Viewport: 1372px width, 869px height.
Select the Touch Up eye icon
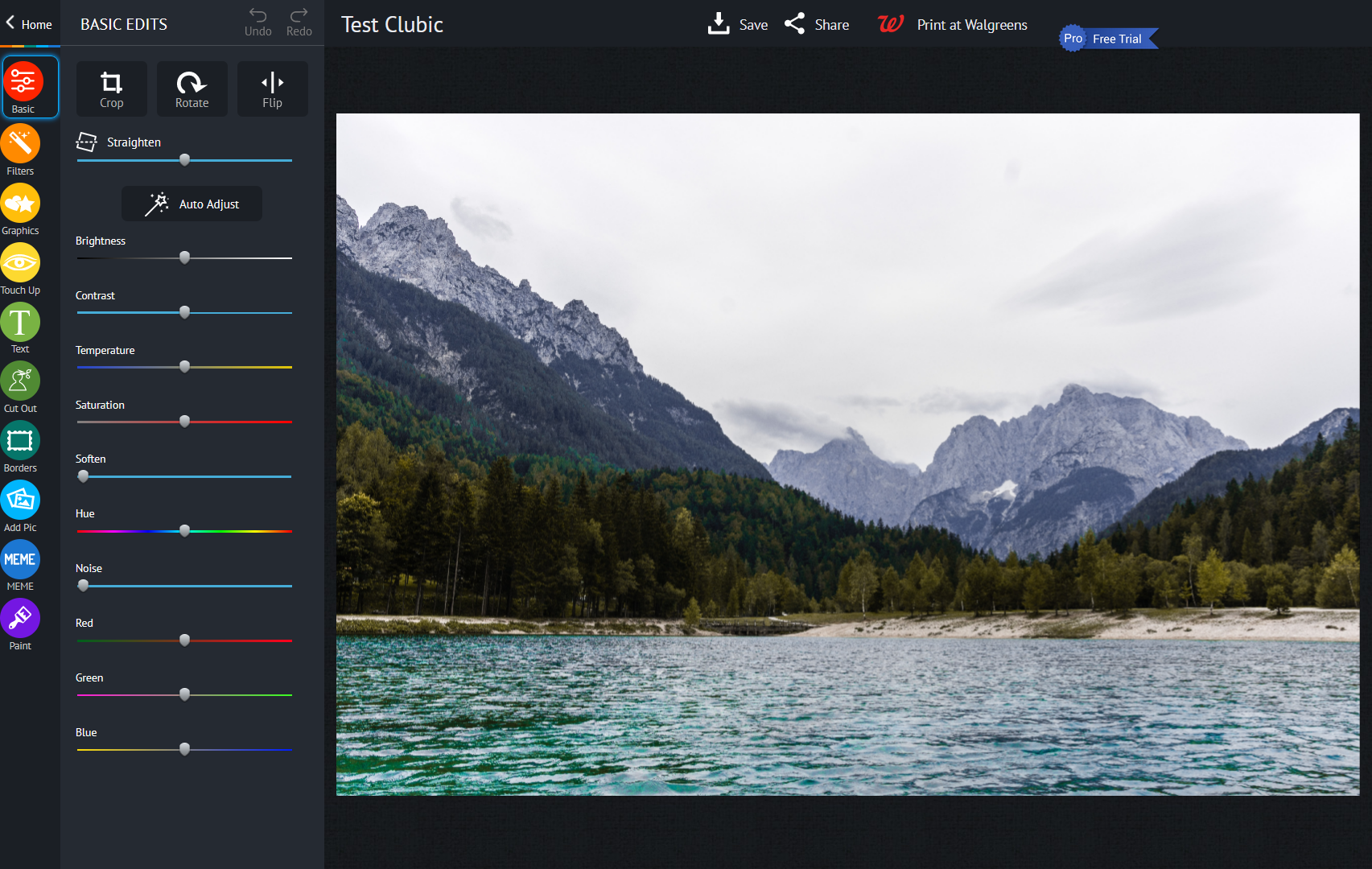20,264
